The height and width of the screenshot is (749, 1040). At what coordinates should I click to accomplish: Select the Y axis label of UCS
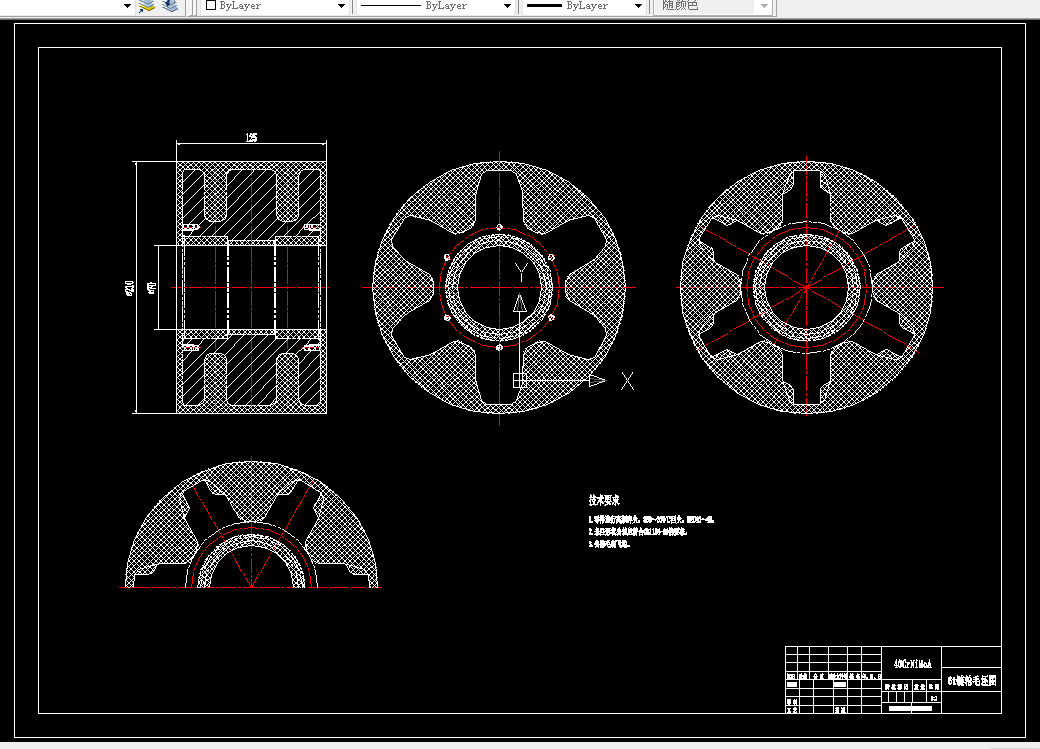click(521, 272)
